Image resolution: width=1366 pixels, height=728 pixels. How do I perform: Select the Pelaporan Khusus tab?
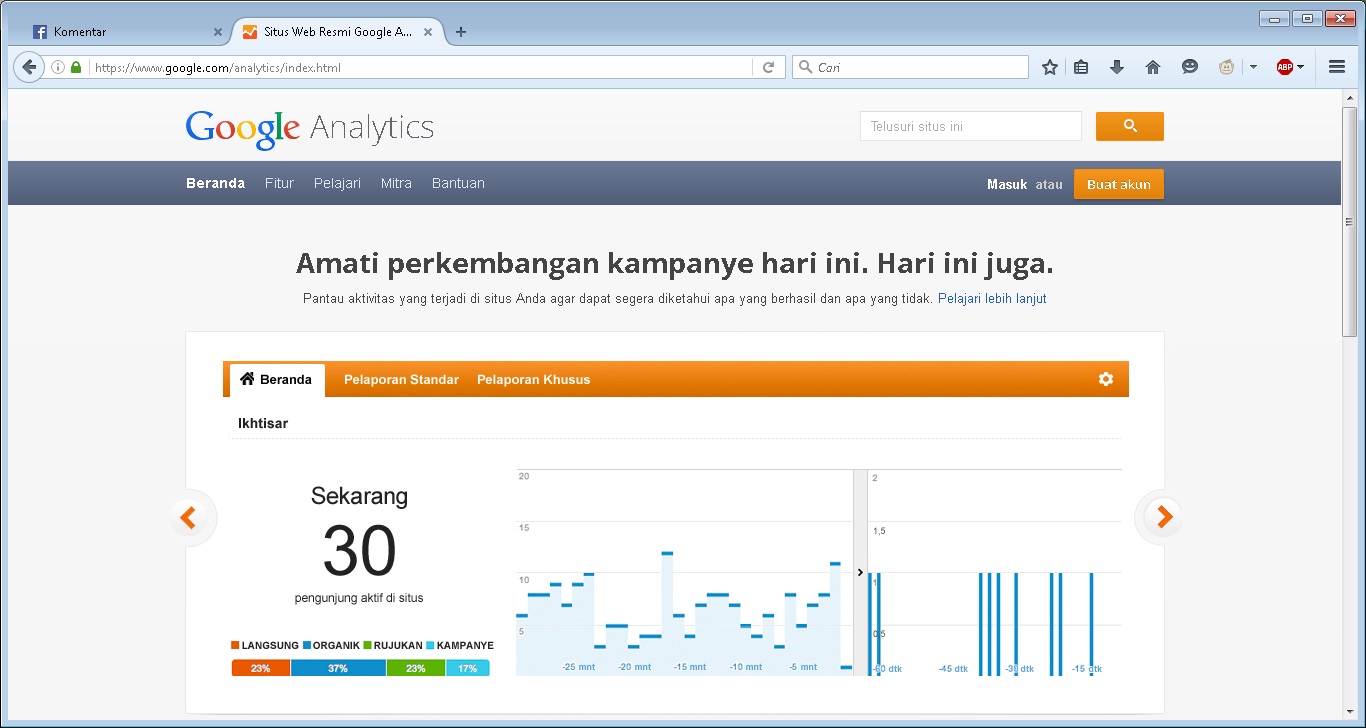click(x=533, y=380)
